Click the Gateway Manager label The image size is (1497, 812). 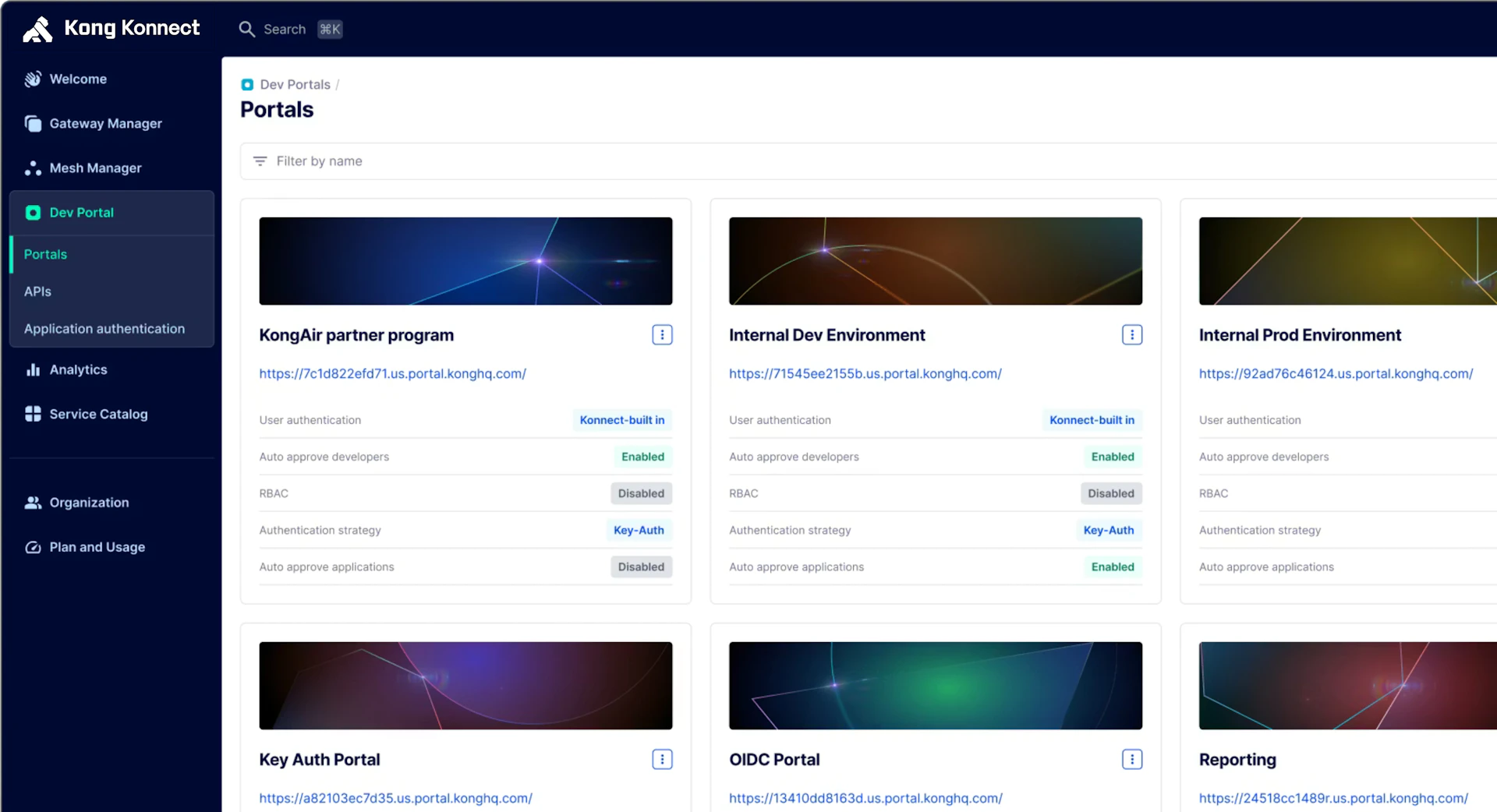[106, 123]
